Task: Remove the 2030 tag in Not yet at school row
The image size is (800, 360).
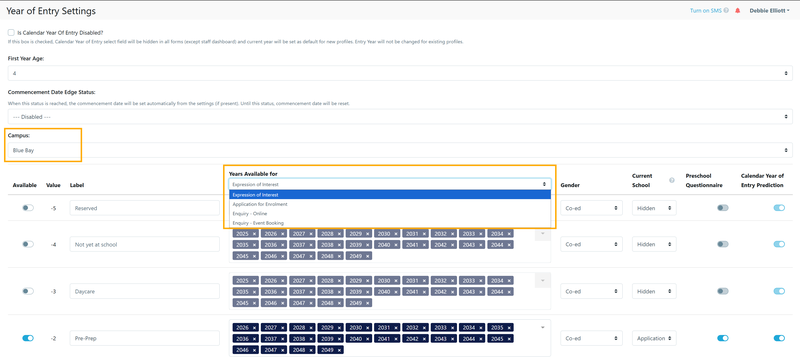Action: pyautogui.click(x=395, y=234)
